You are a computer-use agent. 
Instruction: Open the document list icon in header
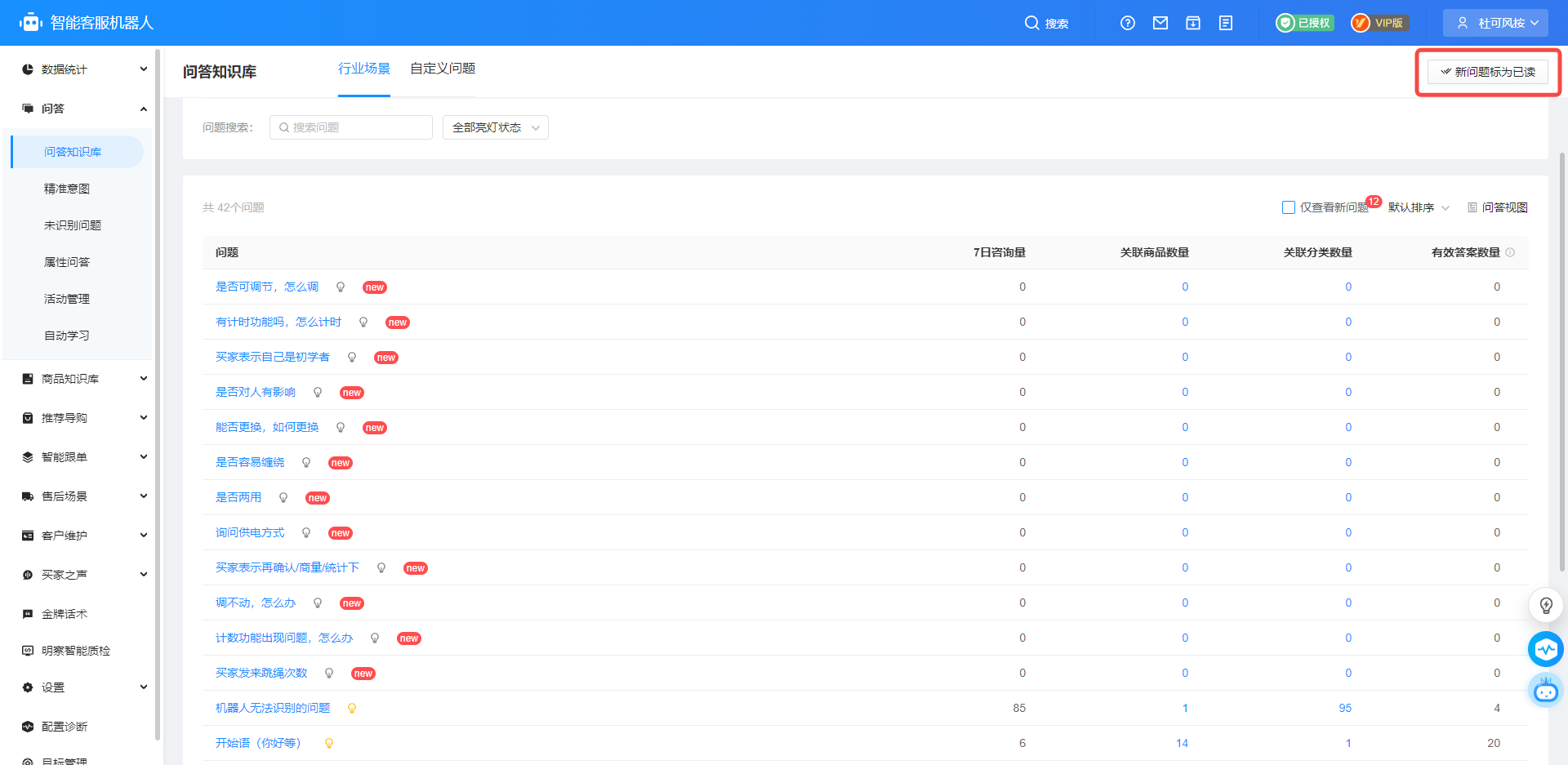pyautogui.click(x=1226, y=23)
